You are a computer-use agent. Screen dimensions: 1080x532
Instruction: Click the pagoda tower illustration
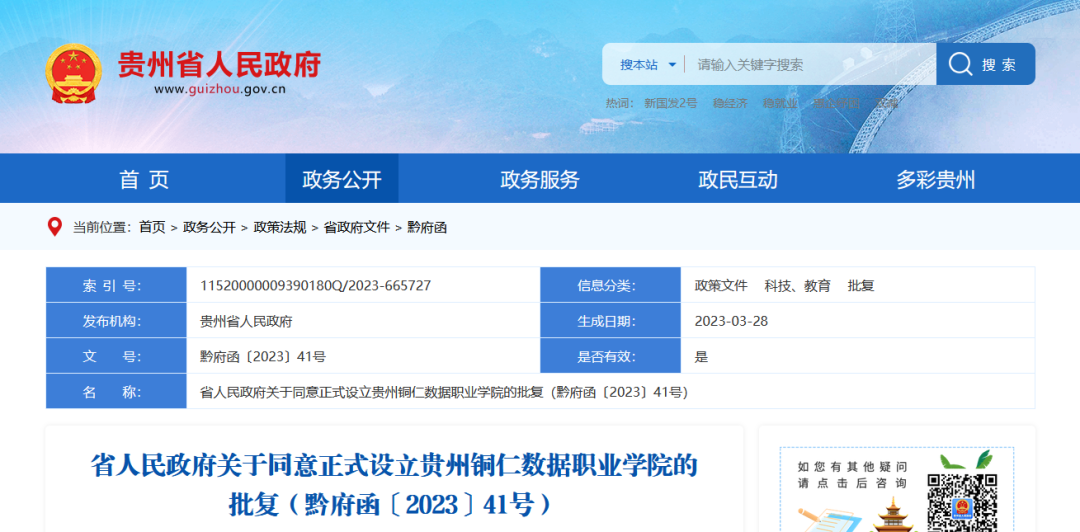point(892,515)
